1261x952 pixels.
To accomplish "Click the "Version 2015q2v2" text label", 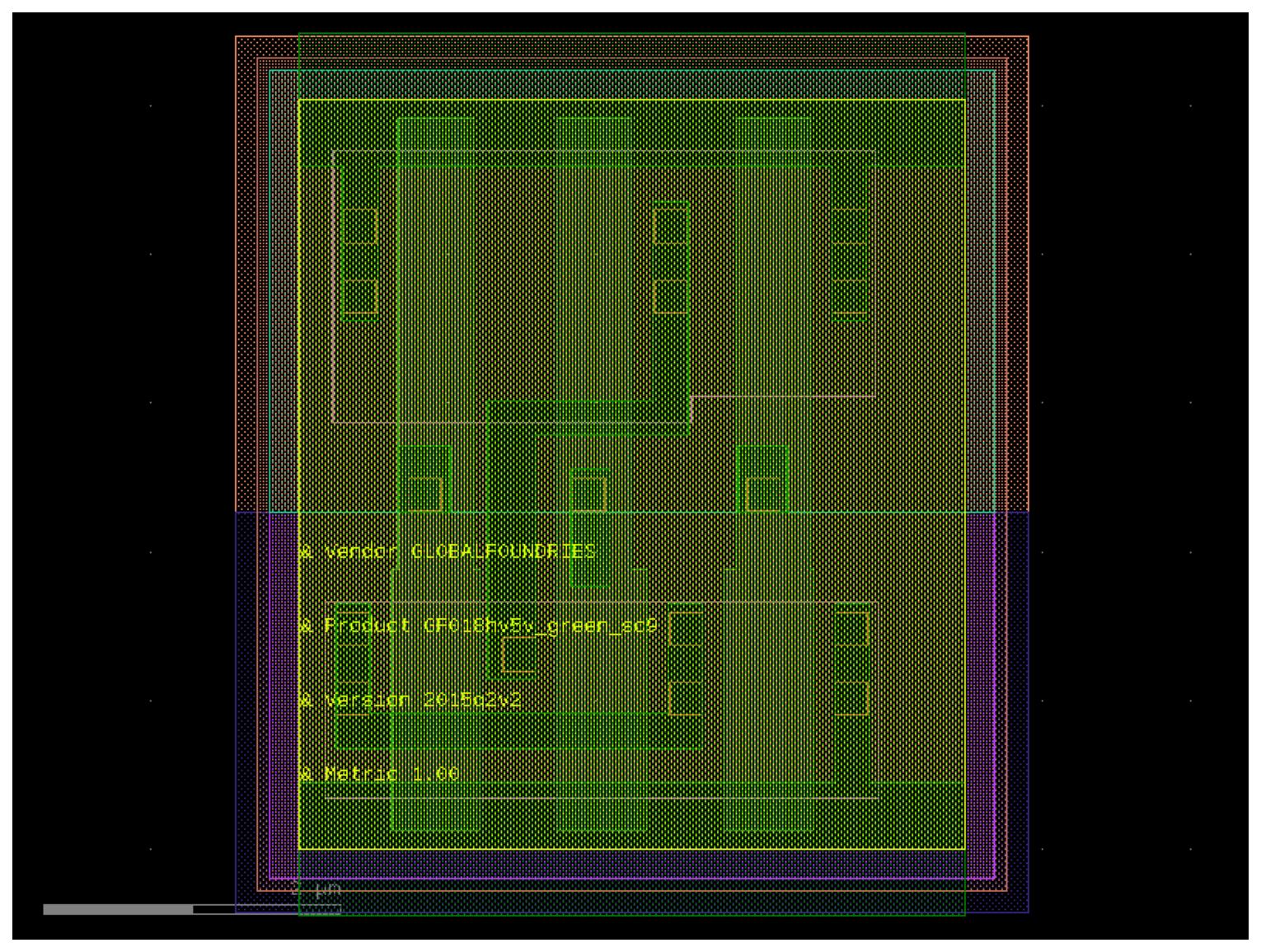I will (x=423, y=700).
